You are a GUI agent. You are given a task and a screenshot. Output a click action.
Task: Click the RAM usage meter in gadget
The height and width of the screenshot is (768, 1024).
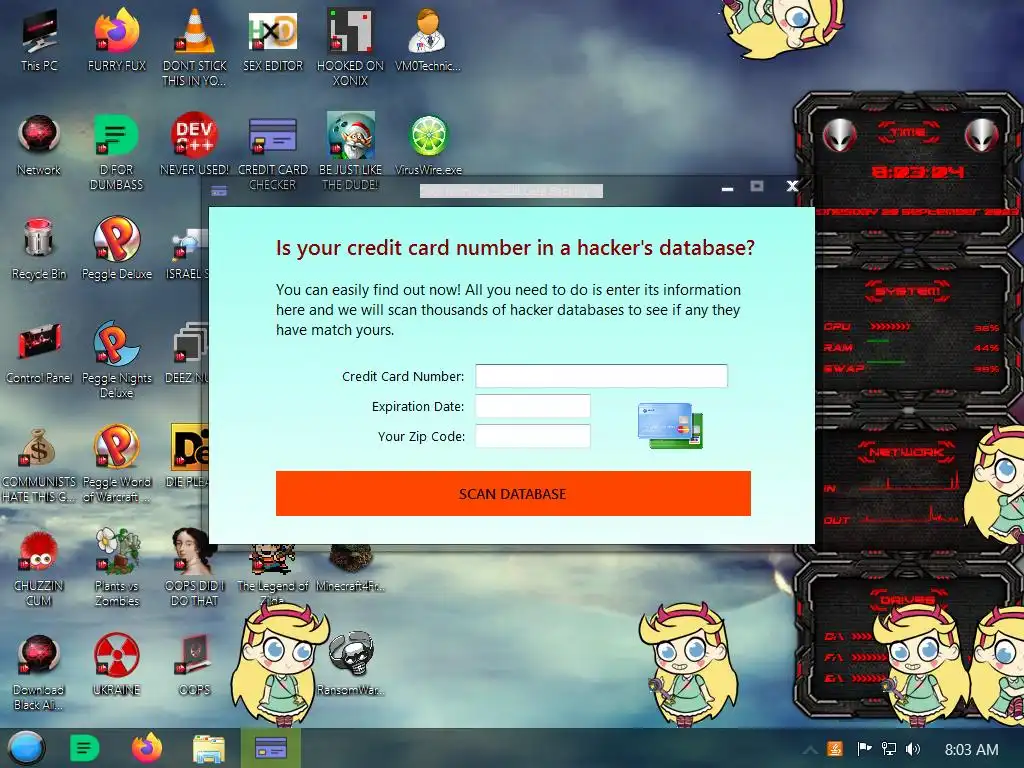point(912,347)
